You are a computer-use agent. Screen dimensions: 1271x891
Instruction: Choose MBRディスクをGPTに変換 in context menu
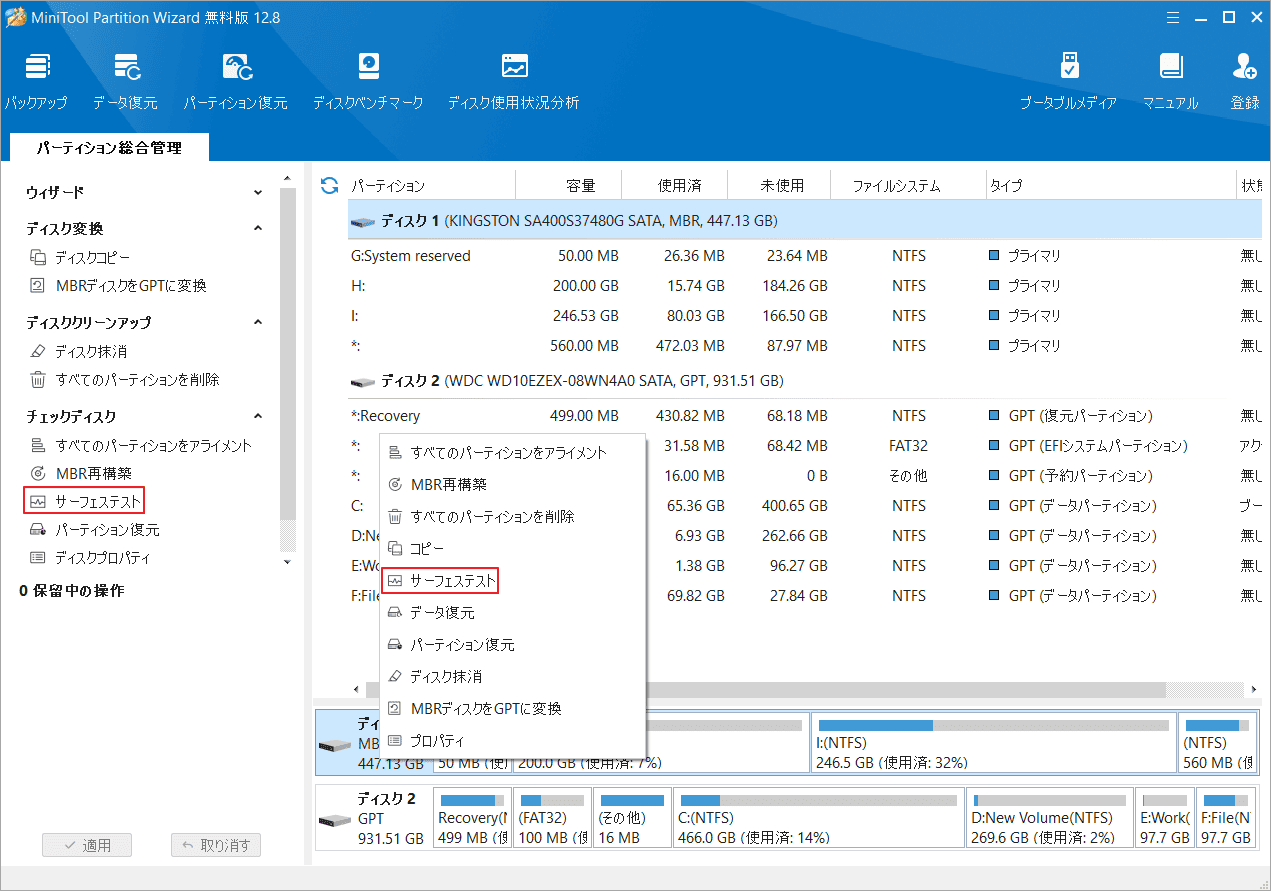[x=512, y=709]
